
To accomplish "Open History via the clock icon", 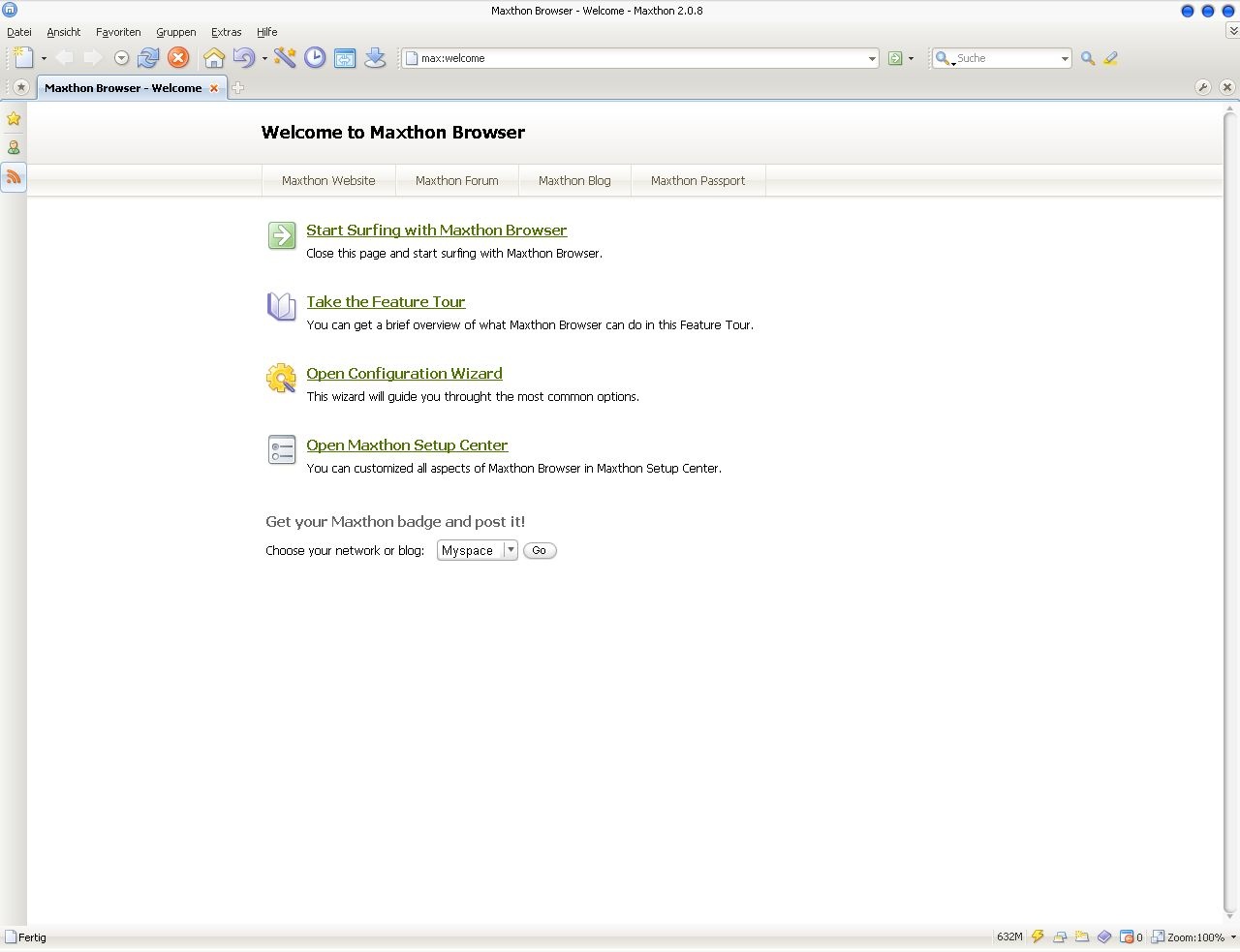I will tap(315, 58).
